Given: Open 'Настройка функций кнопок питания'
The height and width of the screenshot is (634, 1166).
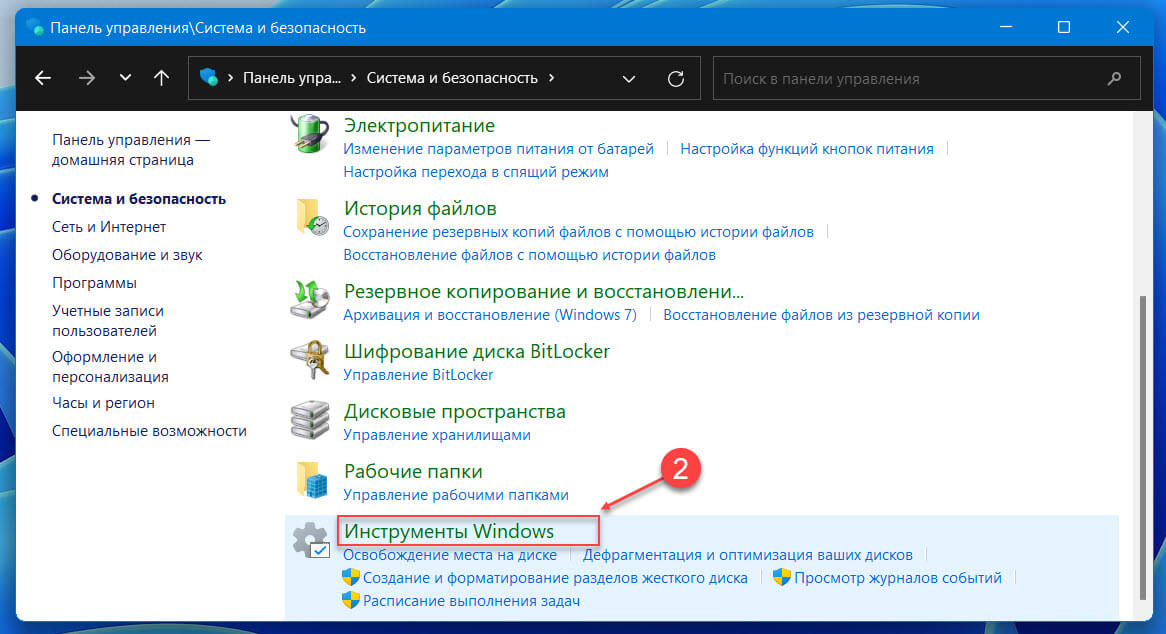Looking at the screenshot, I should click(x=807, y=149).
